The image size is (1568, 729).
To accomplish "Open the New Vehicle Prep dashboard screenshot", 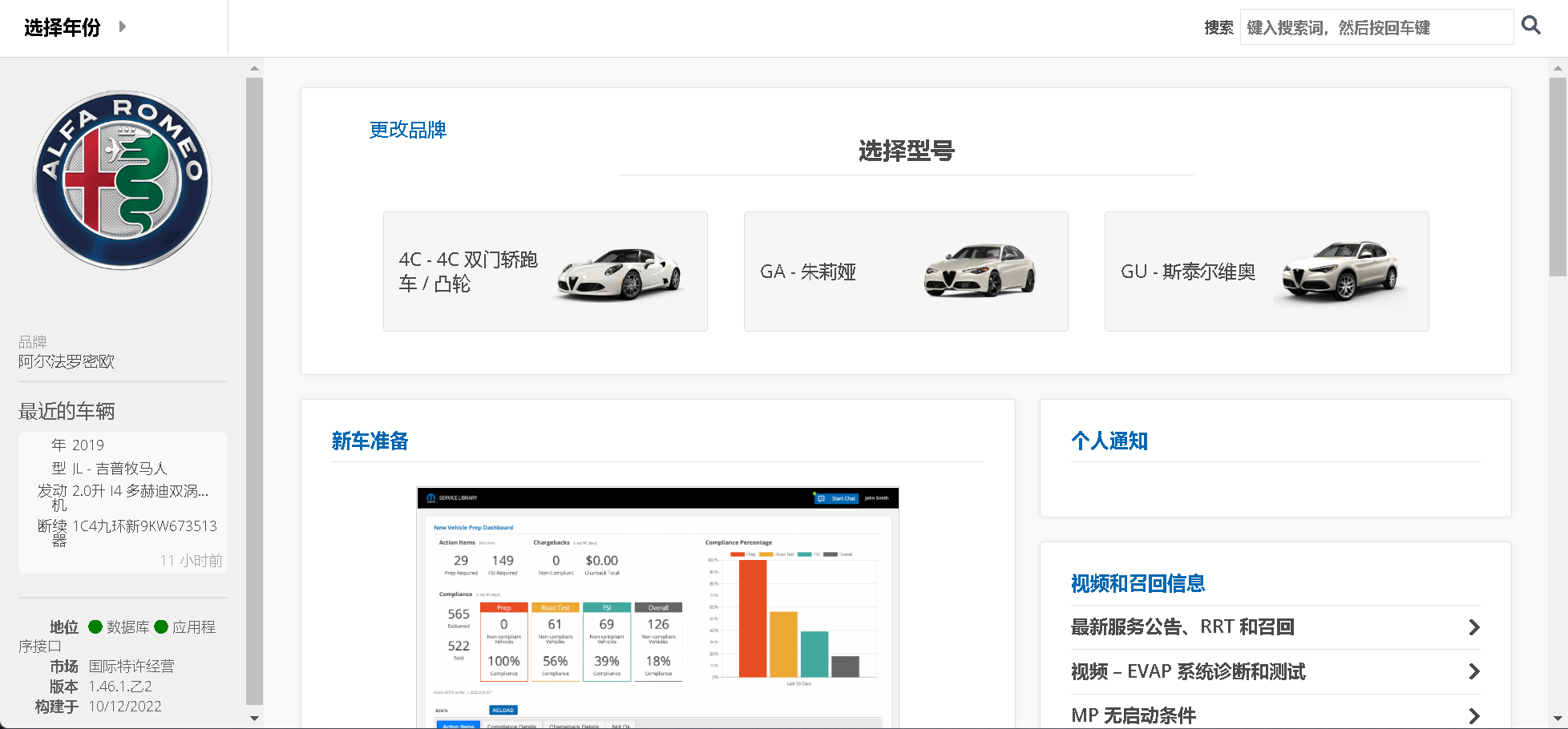I will (657, 607).
